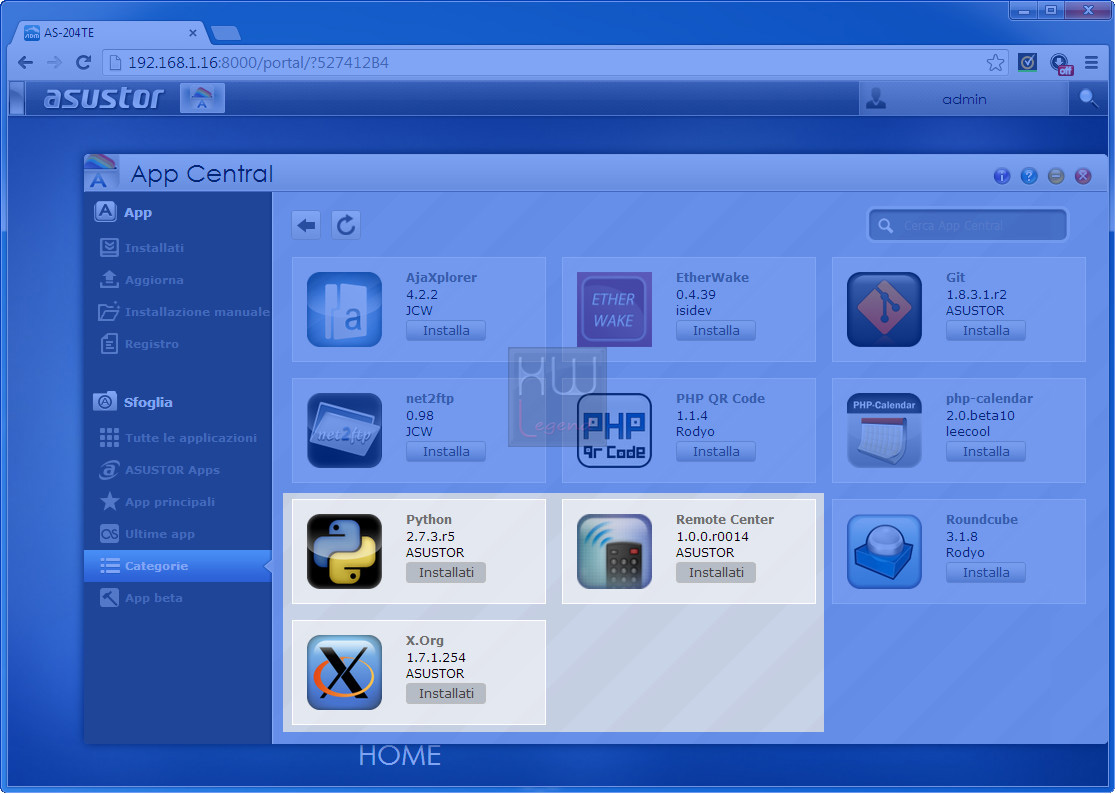Screen dimensions: 1116x794
Task: Reload the browser page
Action: [x=83, y=63]
